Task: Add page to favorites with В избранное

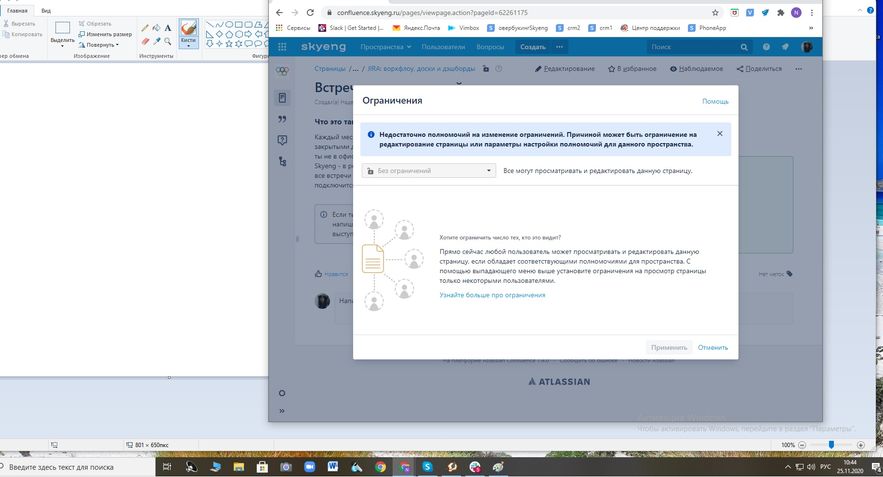Action: 632,69
